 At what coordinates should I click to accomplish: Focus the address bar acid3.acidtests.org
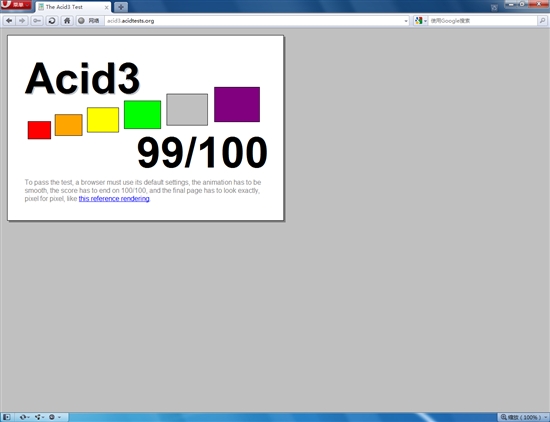pyautogui.click(x=254, y=21)
